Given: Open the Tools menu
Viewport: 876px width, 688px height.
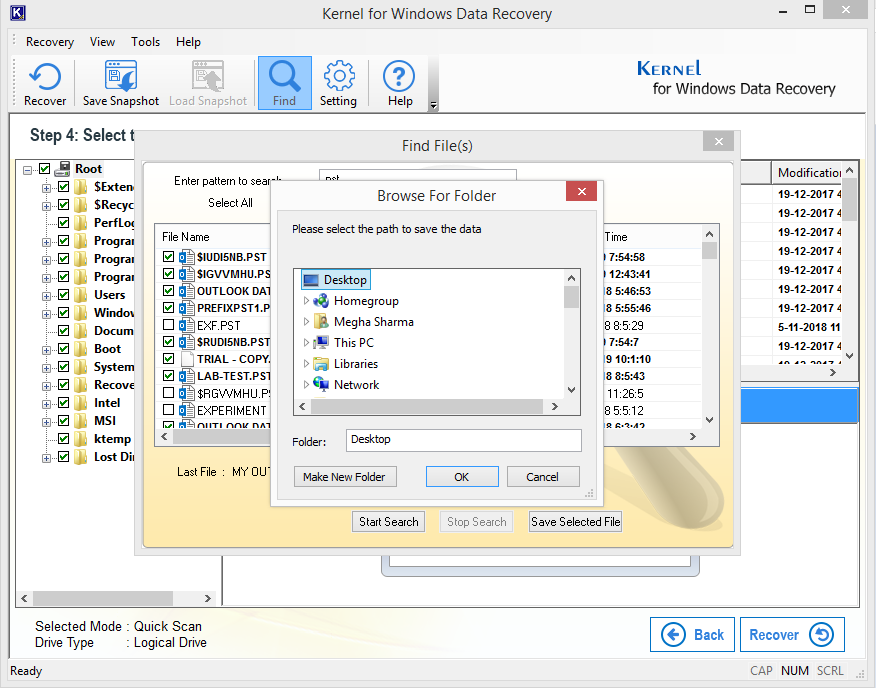Looking at the screenshot, I should tap(145, 42).
